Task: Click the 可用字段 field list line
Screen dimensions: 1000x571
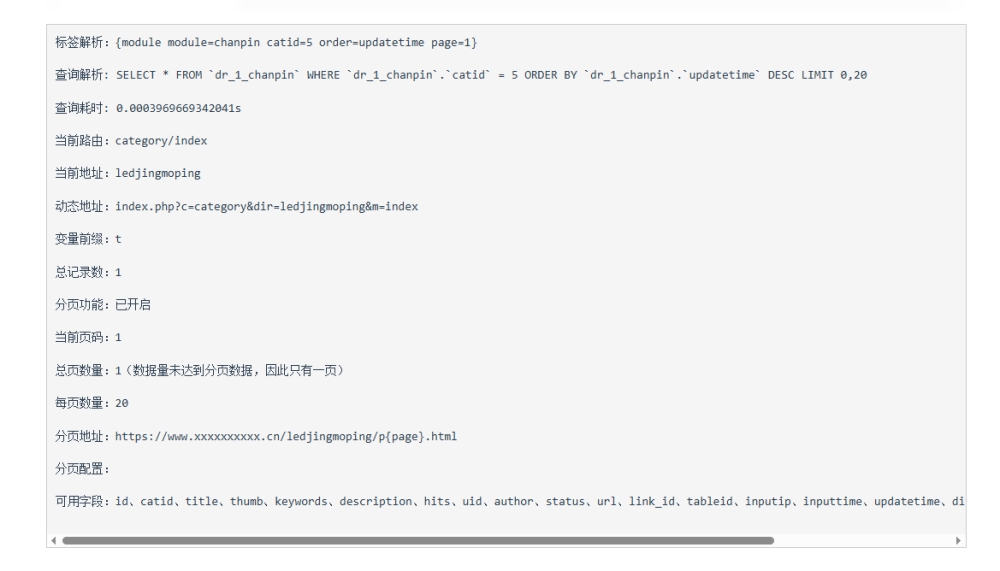Action: click(x=510, y=501)
